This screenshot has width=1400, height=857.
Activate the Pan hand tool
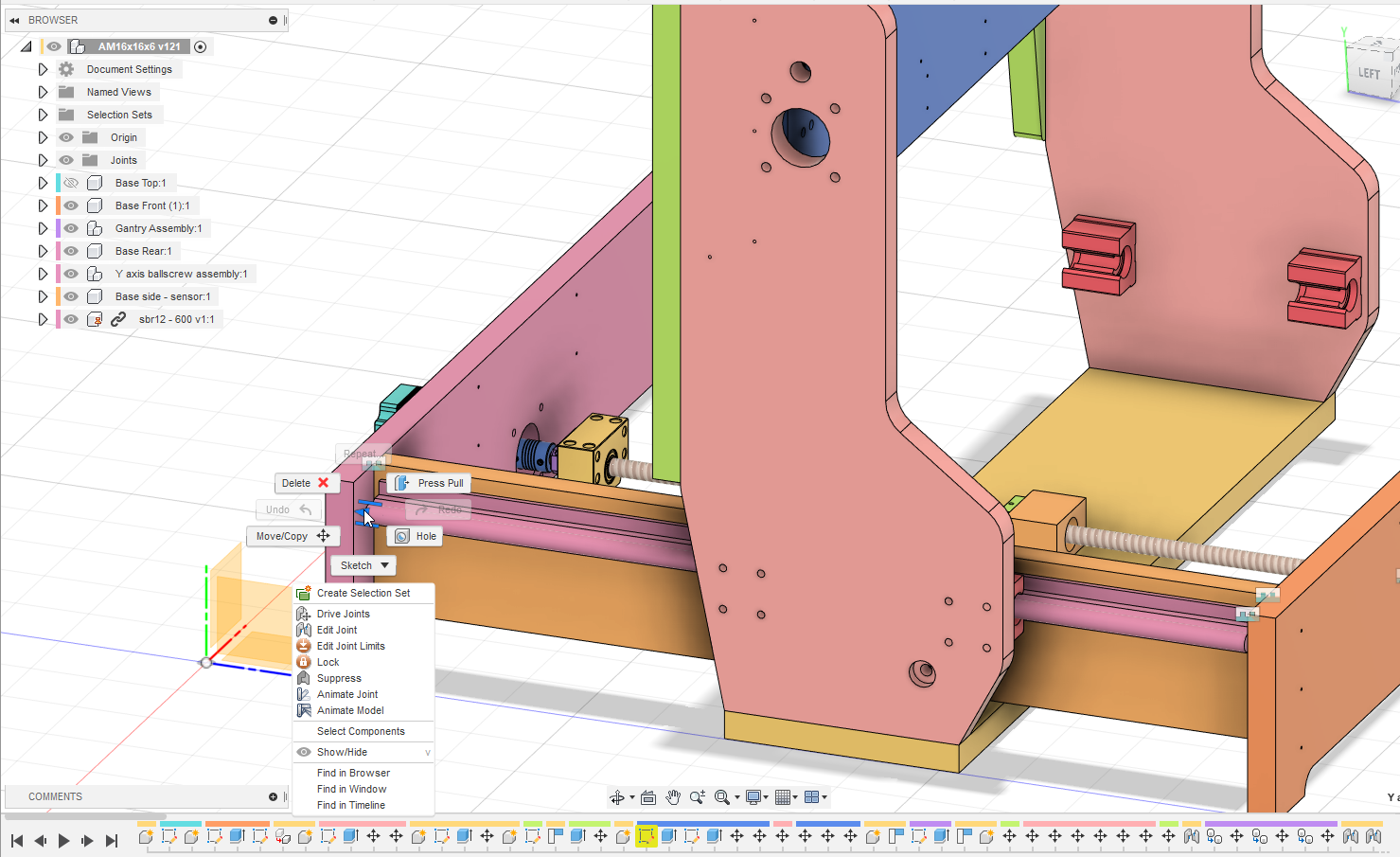pos(673,797)
